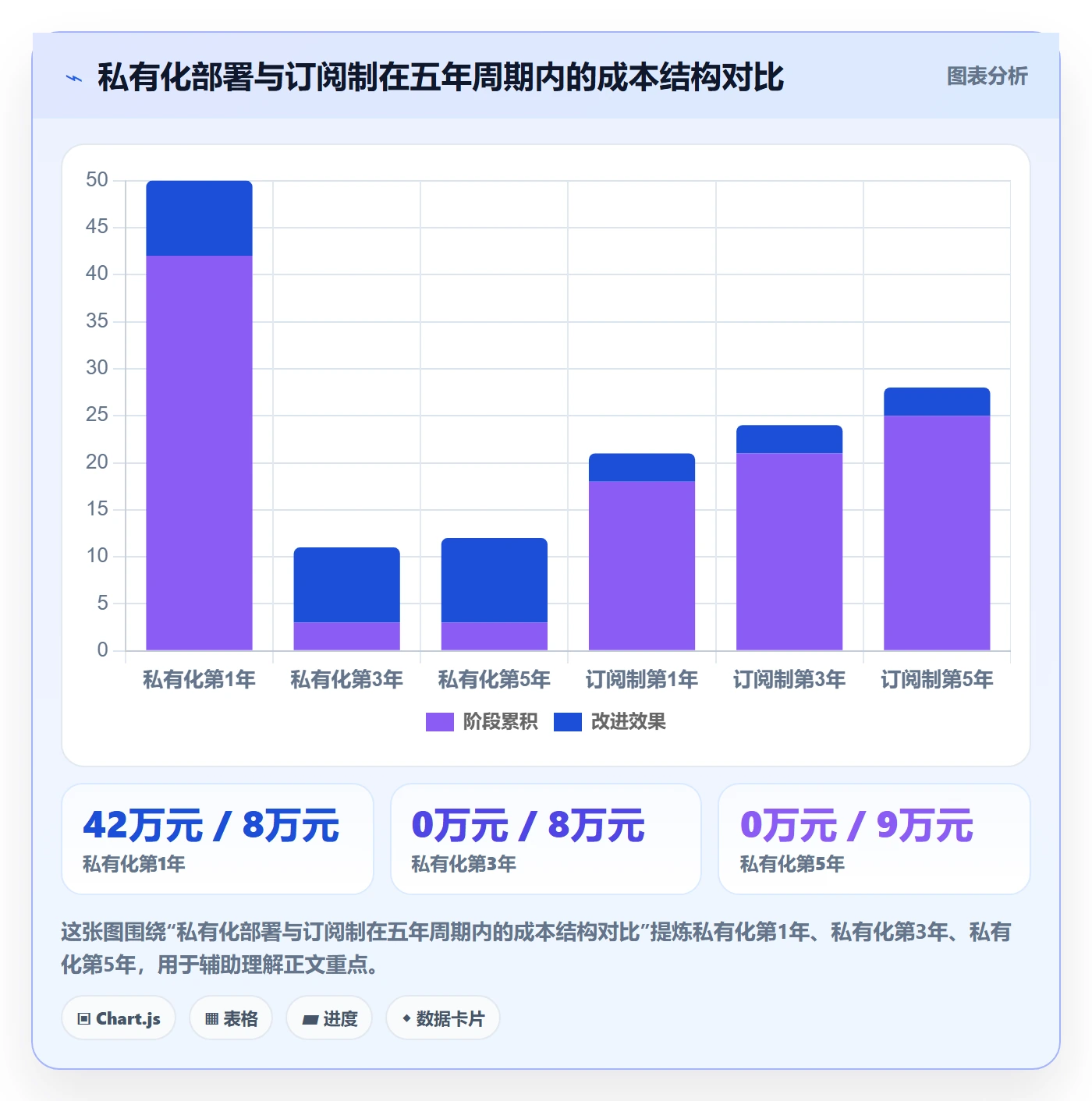
Task: Click the 阶段累积 legend label
Action: pyautogui.click(x=501, y=722)
